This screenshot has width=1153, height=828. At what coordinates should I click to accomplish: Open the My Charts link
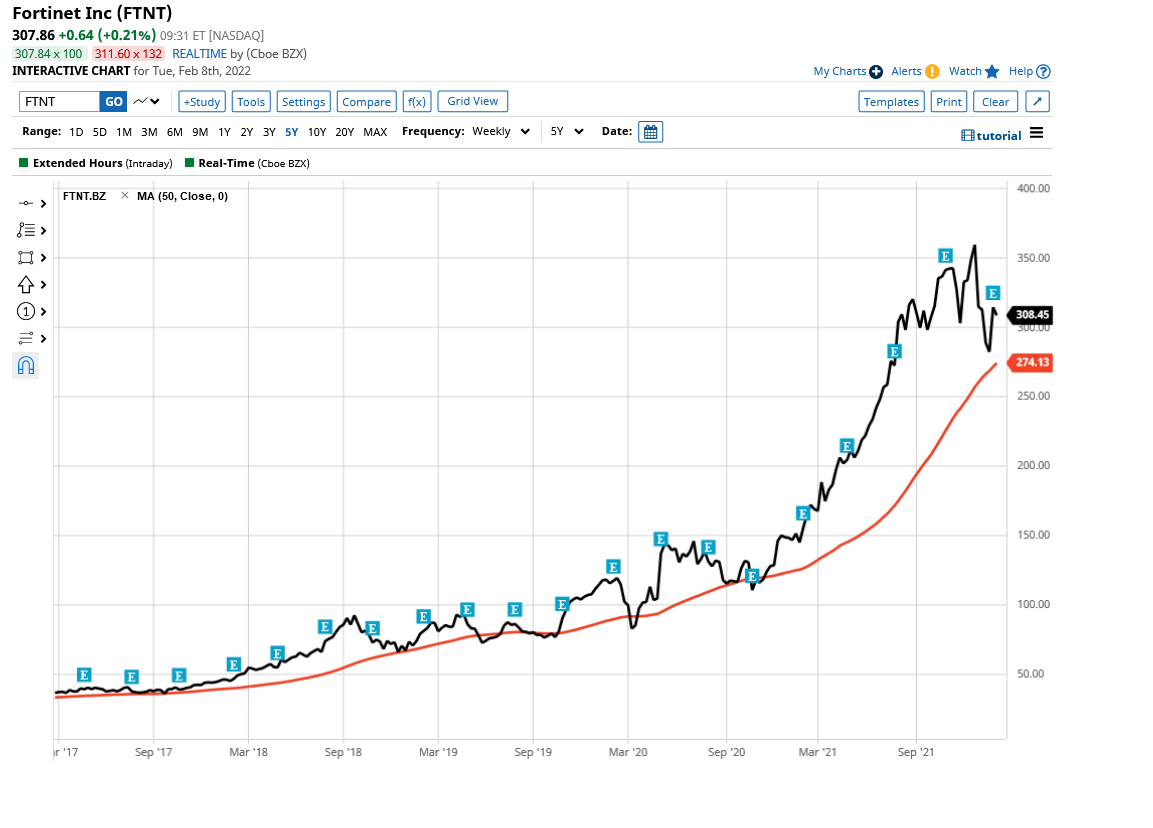click(x=840, y=71)
